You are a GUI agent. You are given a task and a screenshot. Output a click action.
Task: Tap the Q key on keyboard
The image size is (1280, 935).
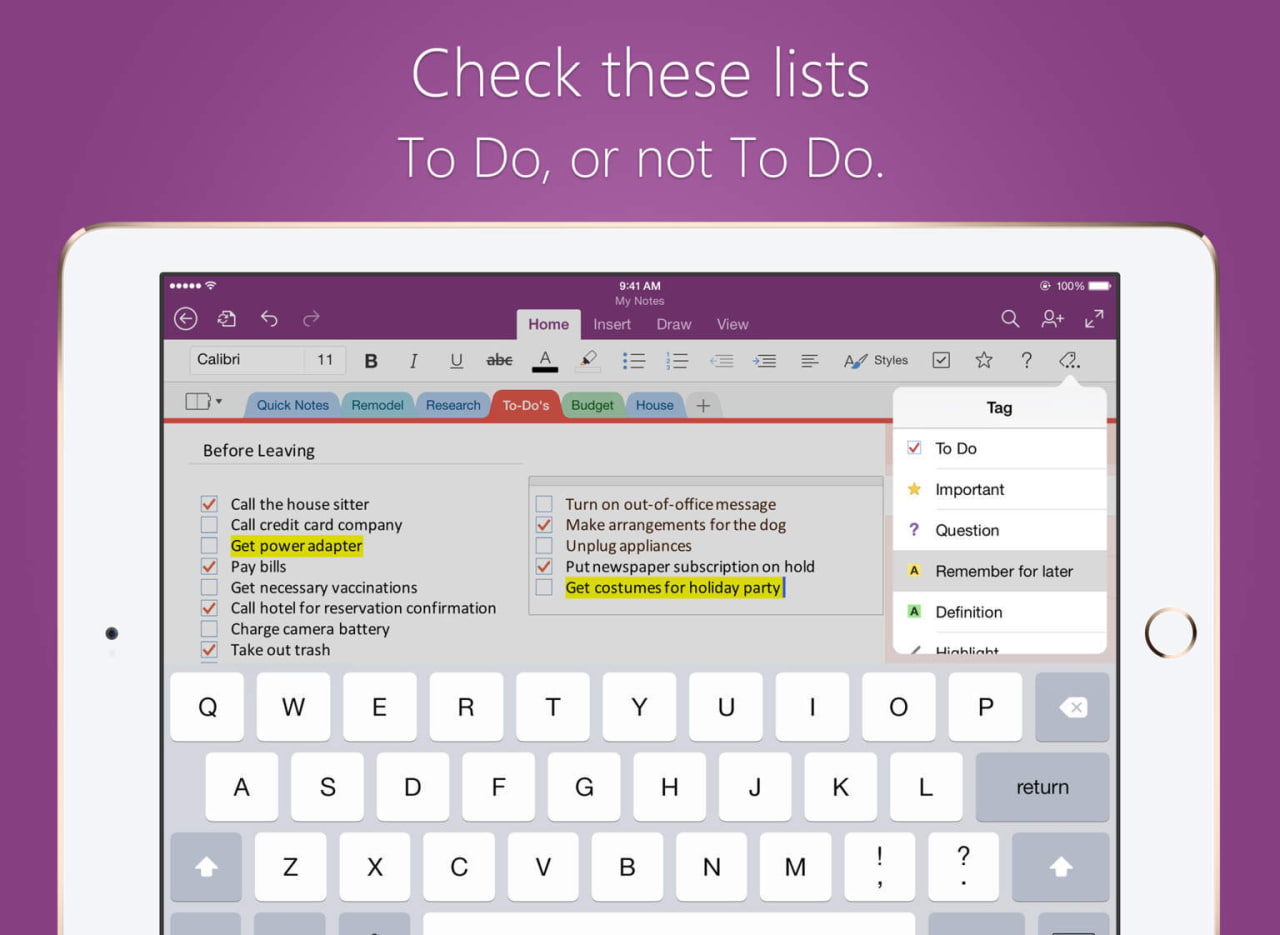pos(207,707)
